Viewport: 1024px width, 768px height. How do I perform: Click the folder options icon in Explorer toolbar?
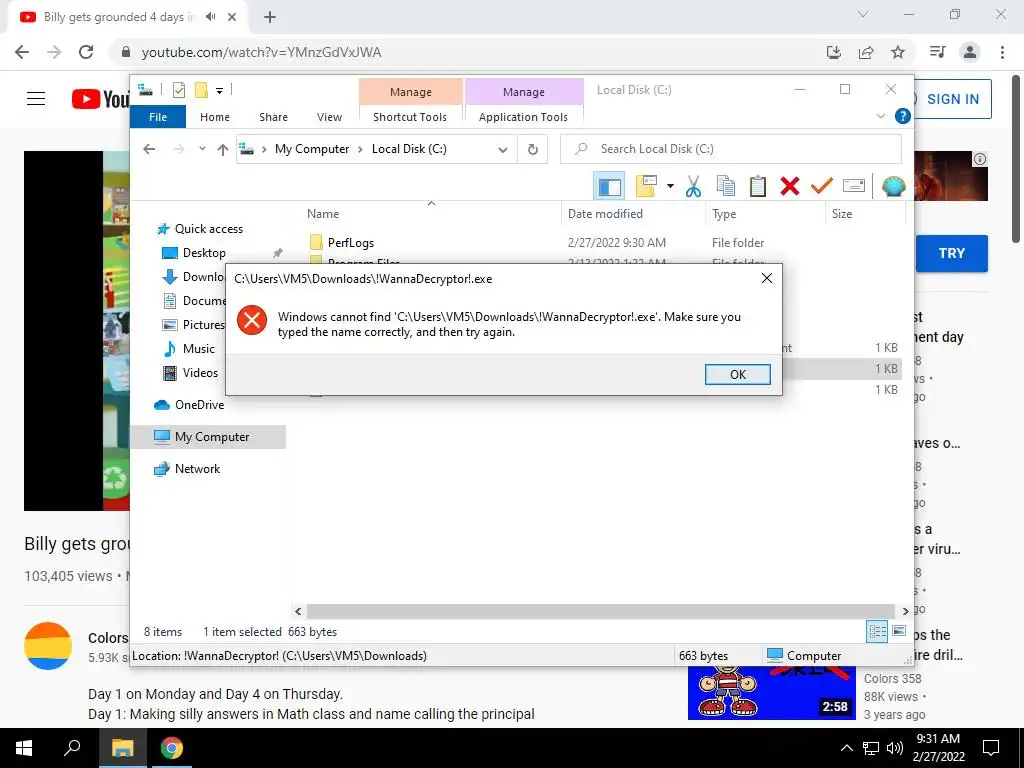(x=646, y=186)
